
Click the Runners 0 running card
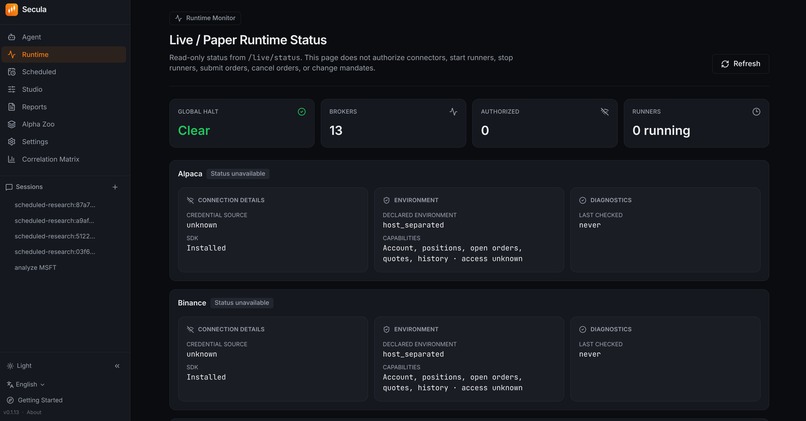click(x=697, y=123)
